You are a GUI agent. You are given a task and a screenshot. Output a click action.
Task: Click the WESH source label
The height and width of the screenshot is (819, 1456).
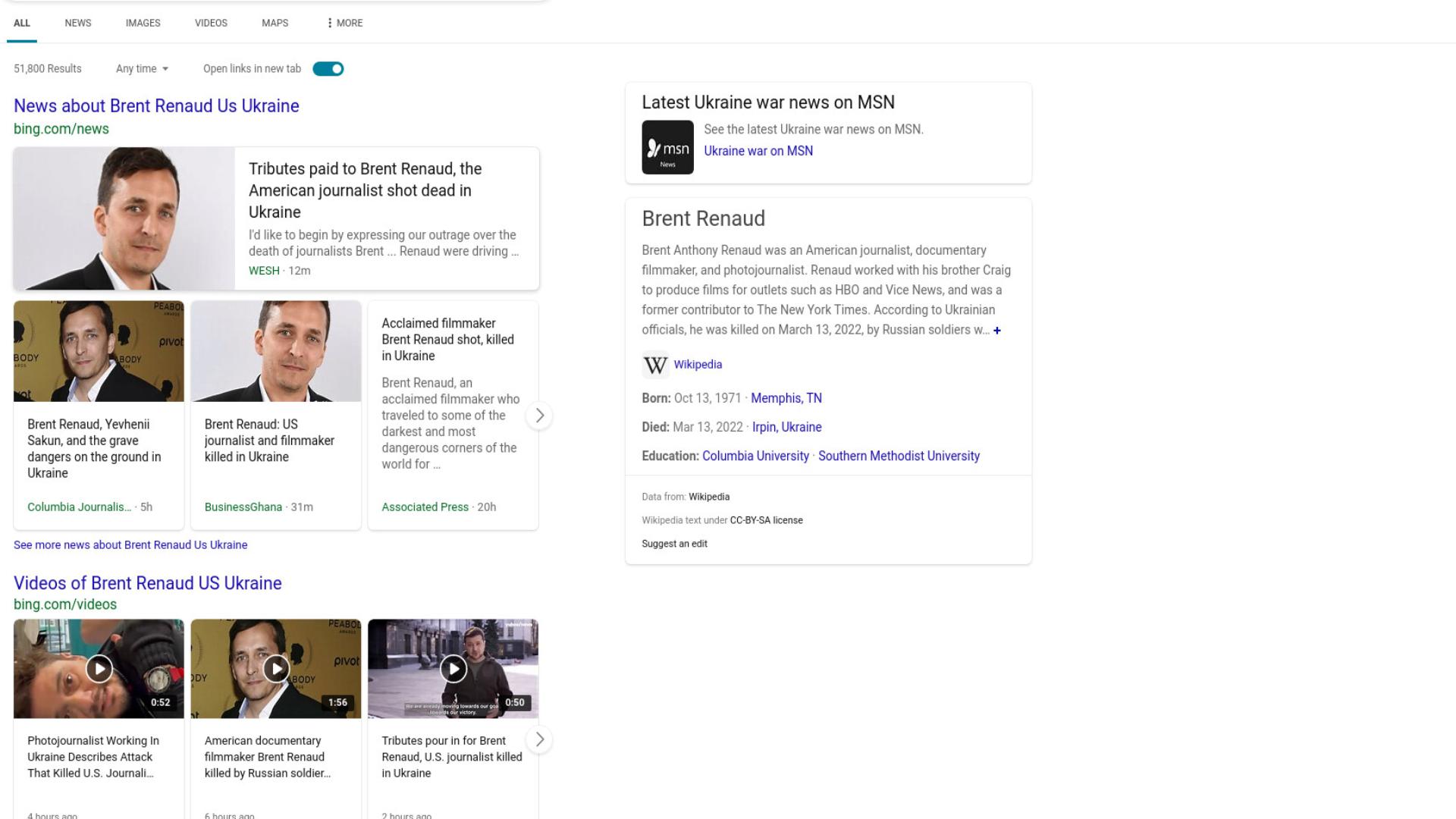264,271
